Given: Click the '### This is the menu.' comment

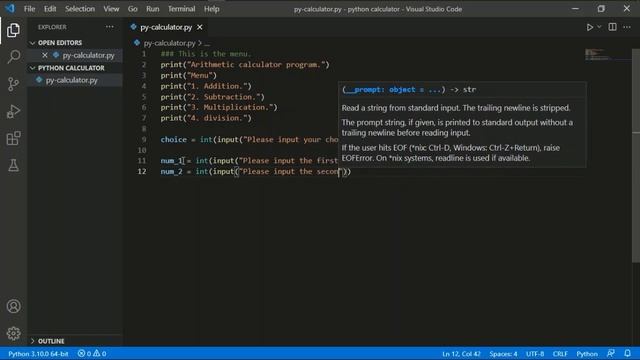Looking at the screenshot, I should tap(205, 54).
